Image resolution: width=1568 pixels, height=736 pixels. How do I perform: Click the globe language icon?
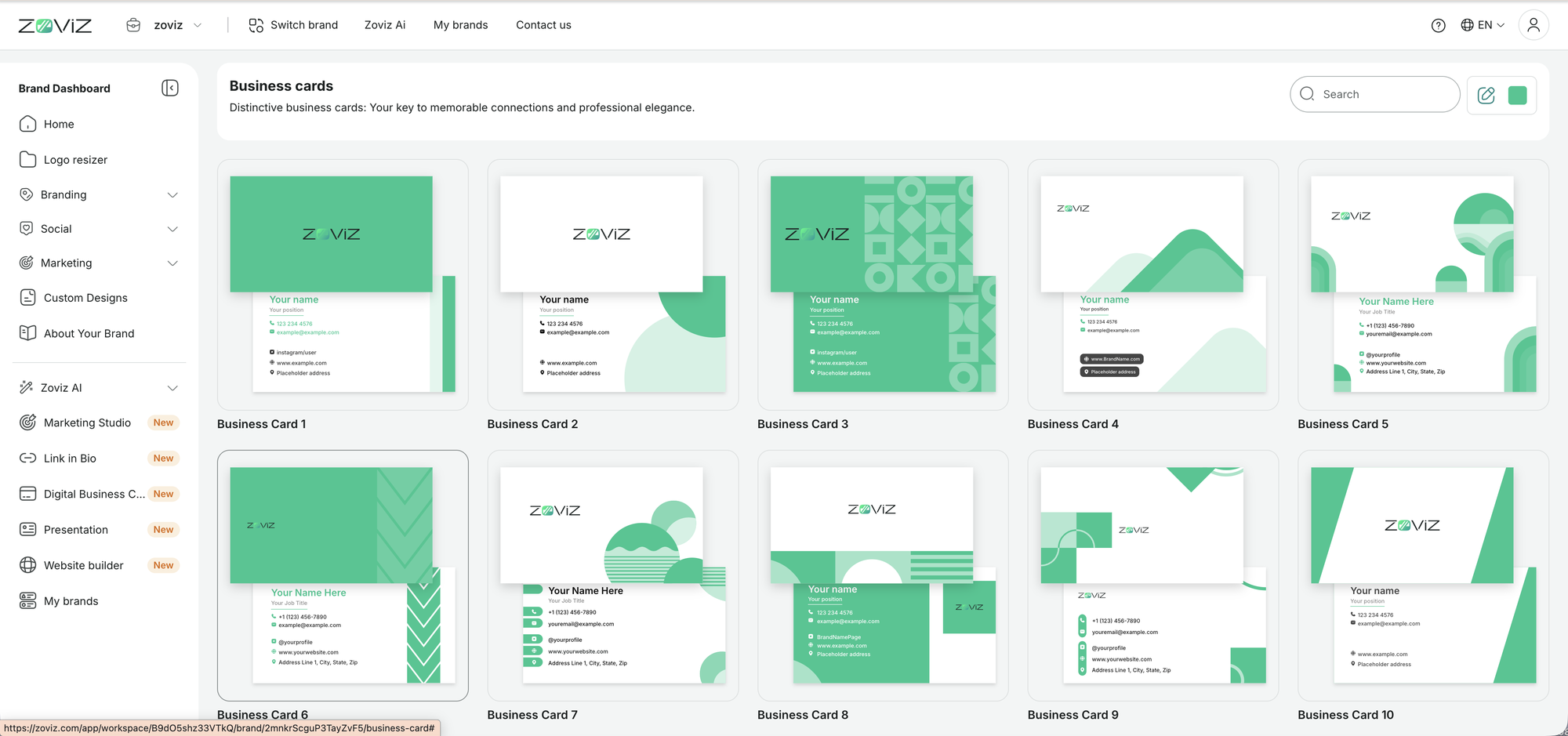click(1467, 25)
